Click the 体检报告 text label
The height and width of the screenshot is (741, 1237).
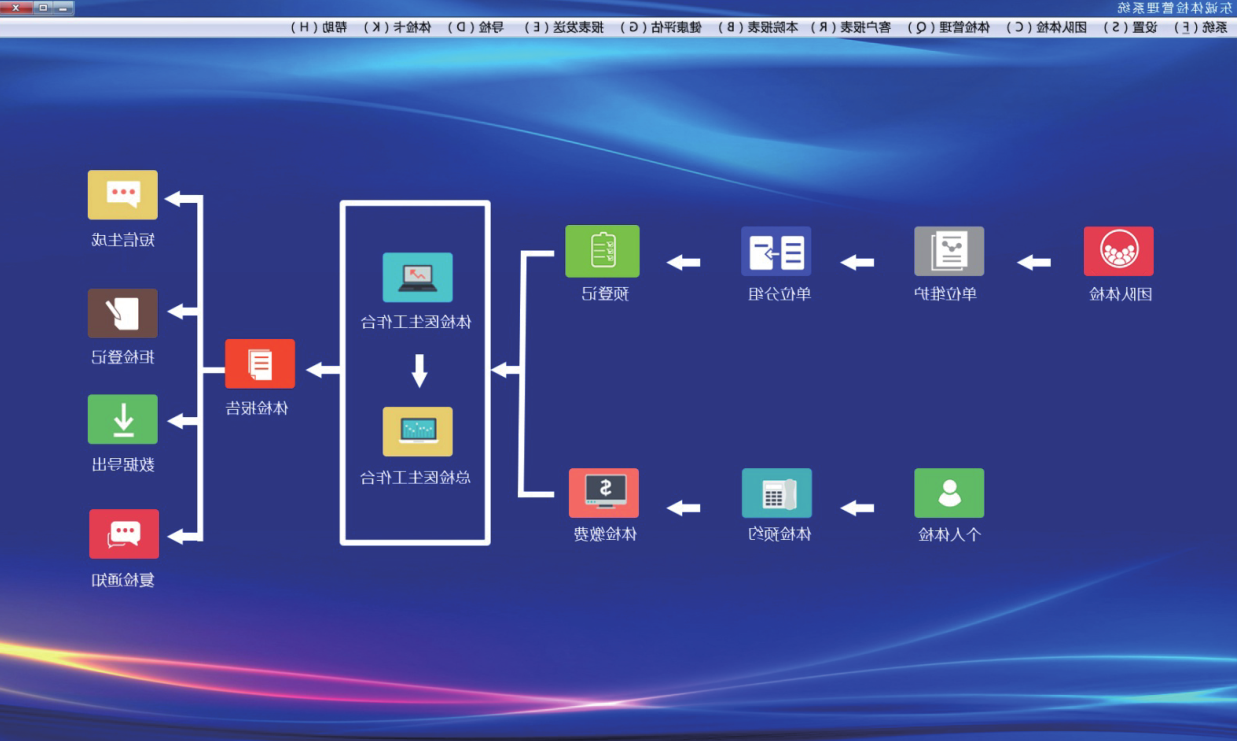[257, 408]
